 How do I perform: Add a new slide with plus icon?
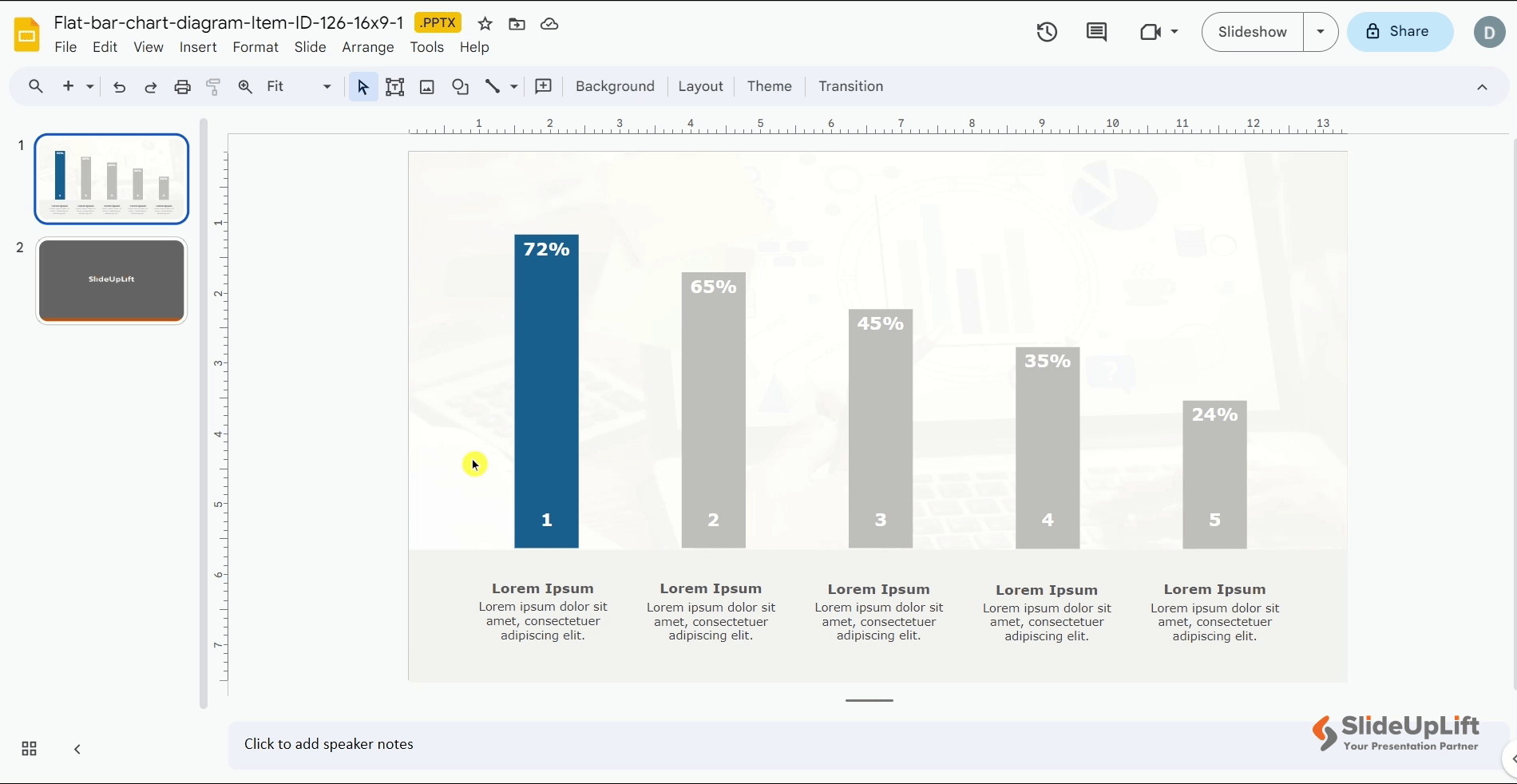tap(68, 86)
